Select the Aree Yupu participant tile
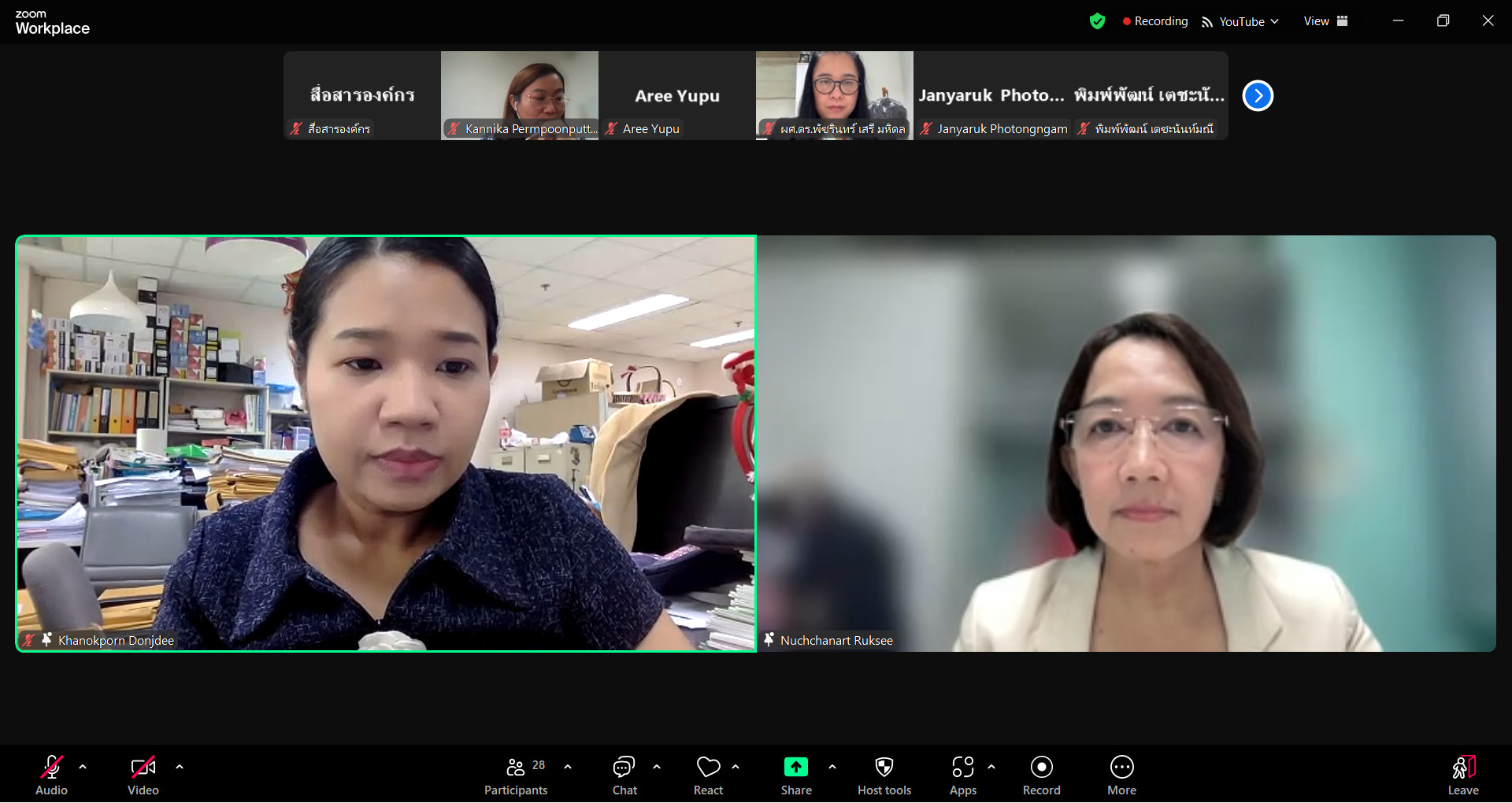The height and width of the screenshot is (803, 1512). coord(677,95)
